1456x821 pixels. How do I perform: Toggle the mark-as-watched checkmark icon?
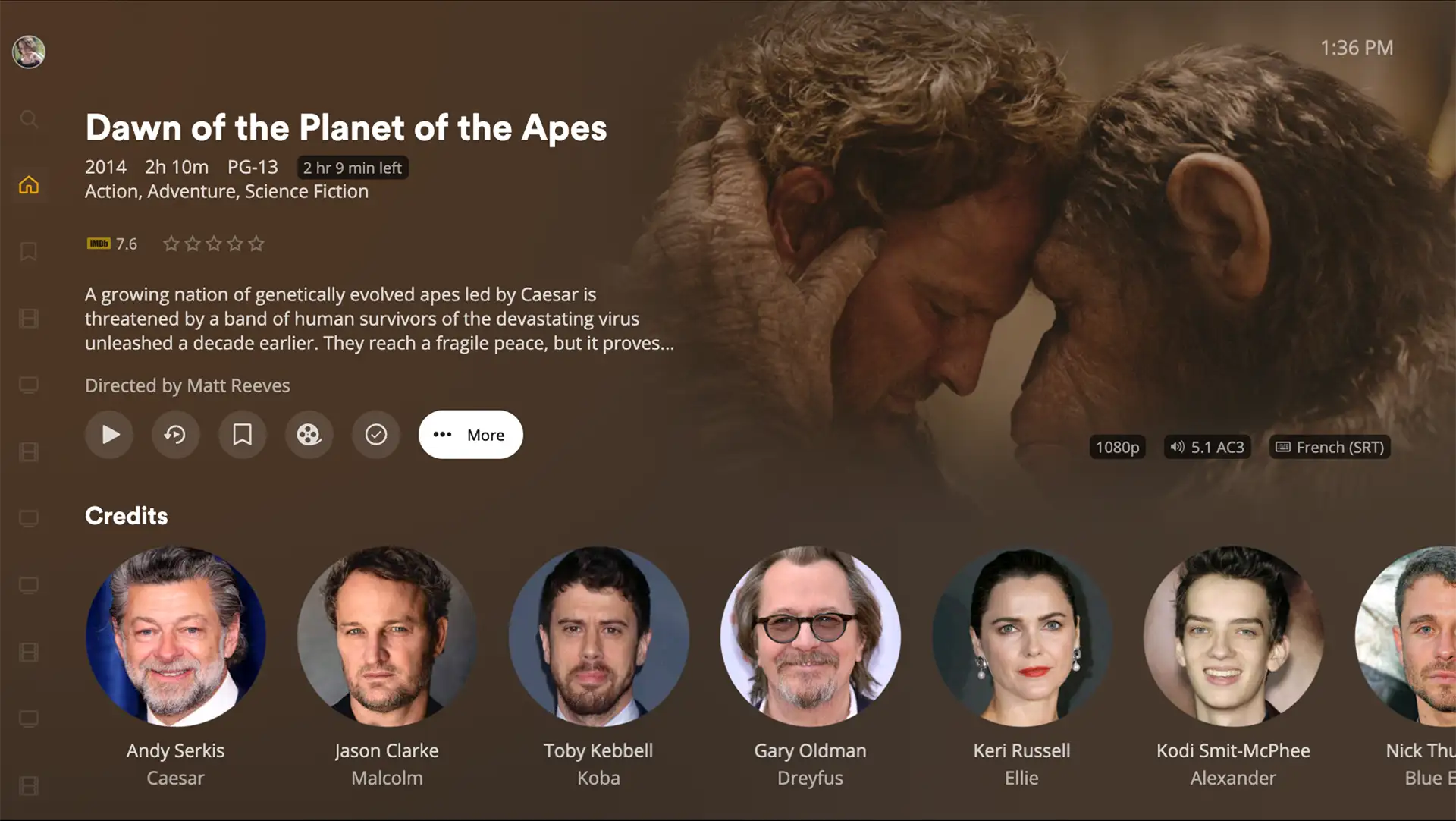[x=375, y=435]
